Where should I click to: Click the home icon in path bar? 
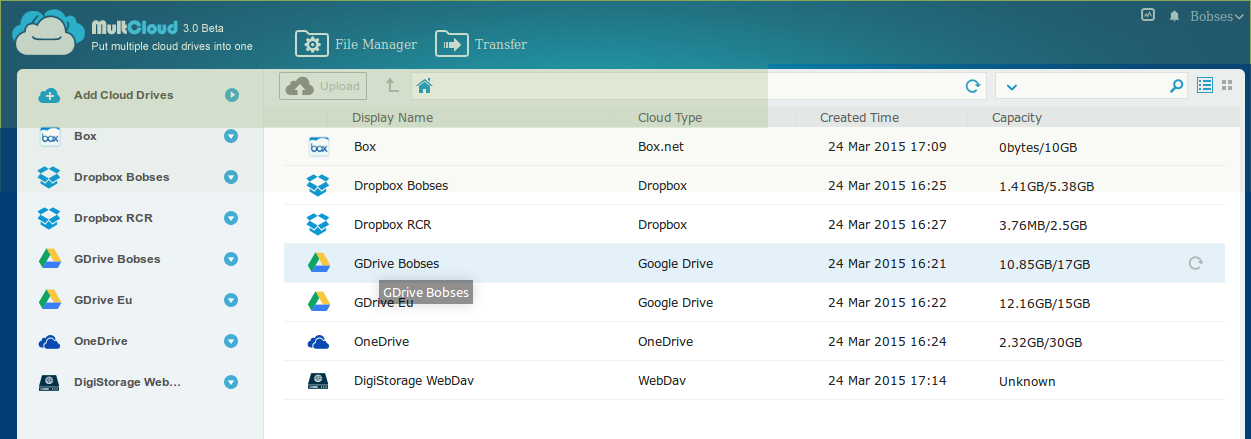[x=424, y=86]
